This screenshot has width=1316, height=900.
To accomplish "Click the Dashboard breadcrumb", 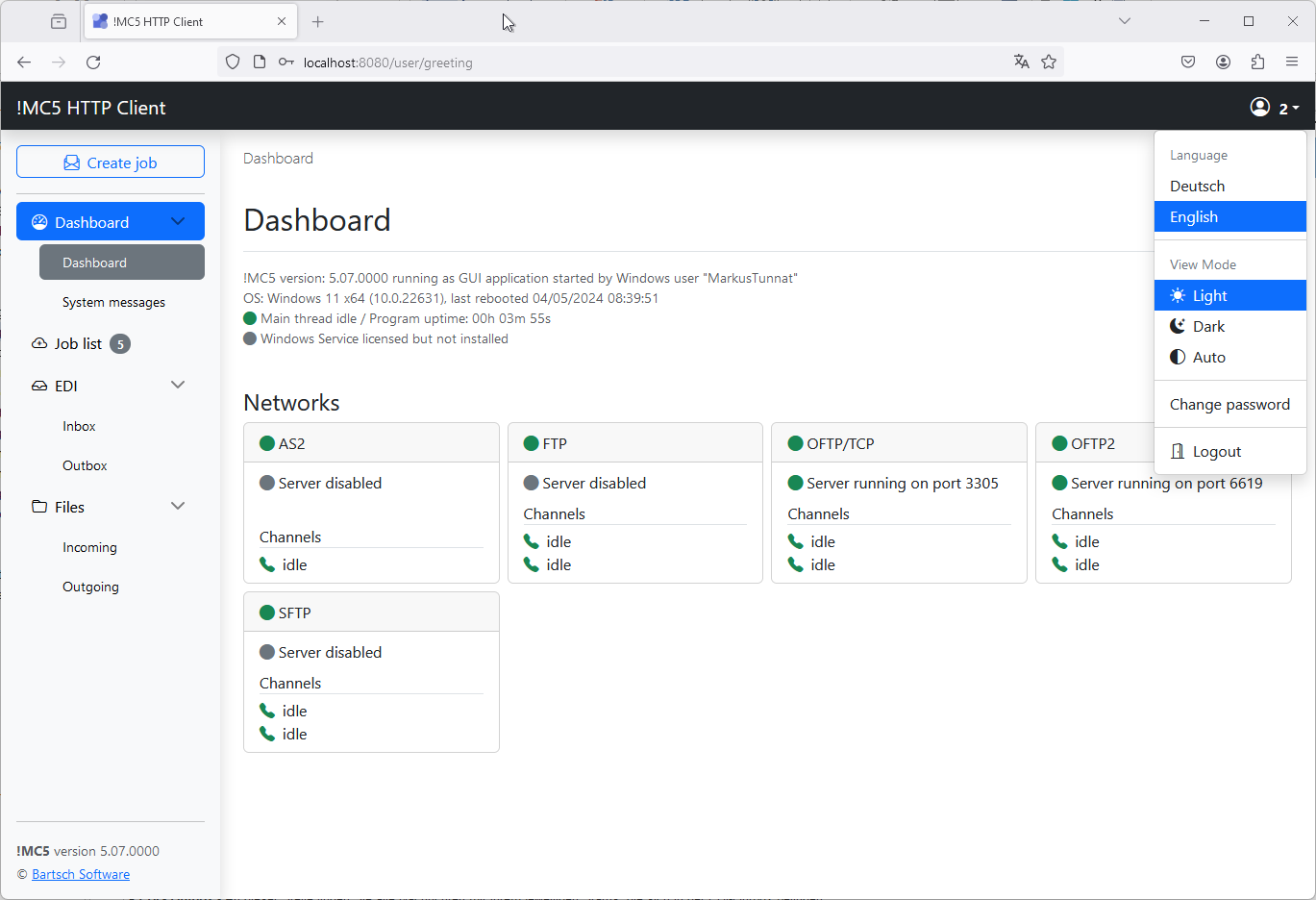I will tap(278, 158).
